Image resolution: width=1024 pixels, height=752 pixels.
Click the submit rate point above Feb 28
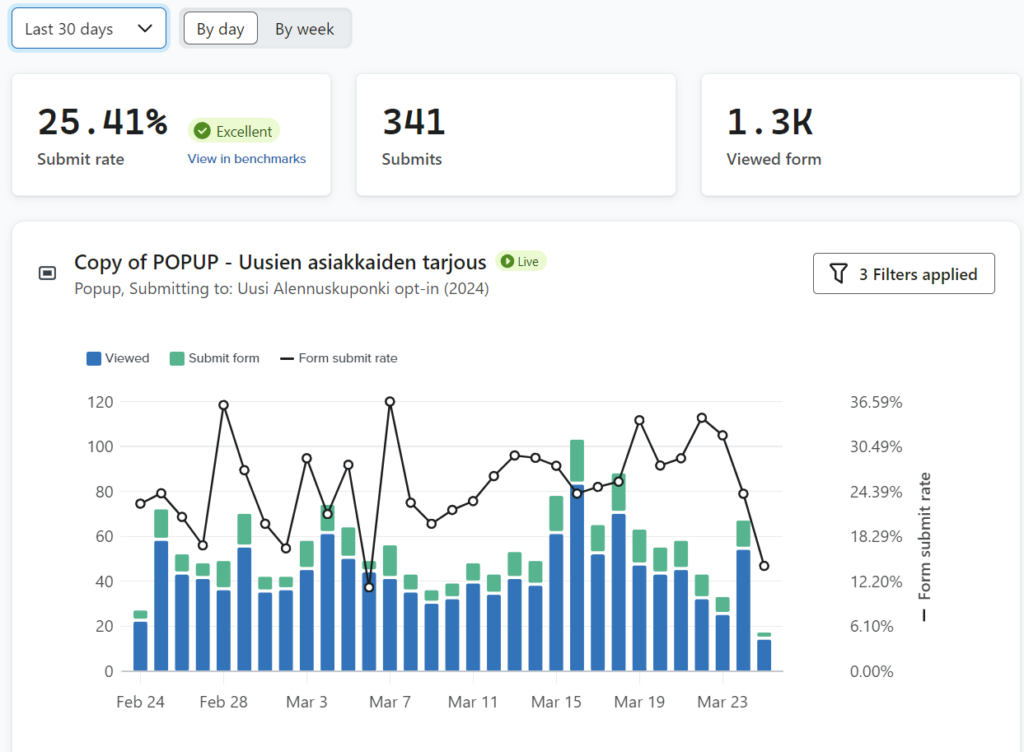tap(223, 405)
